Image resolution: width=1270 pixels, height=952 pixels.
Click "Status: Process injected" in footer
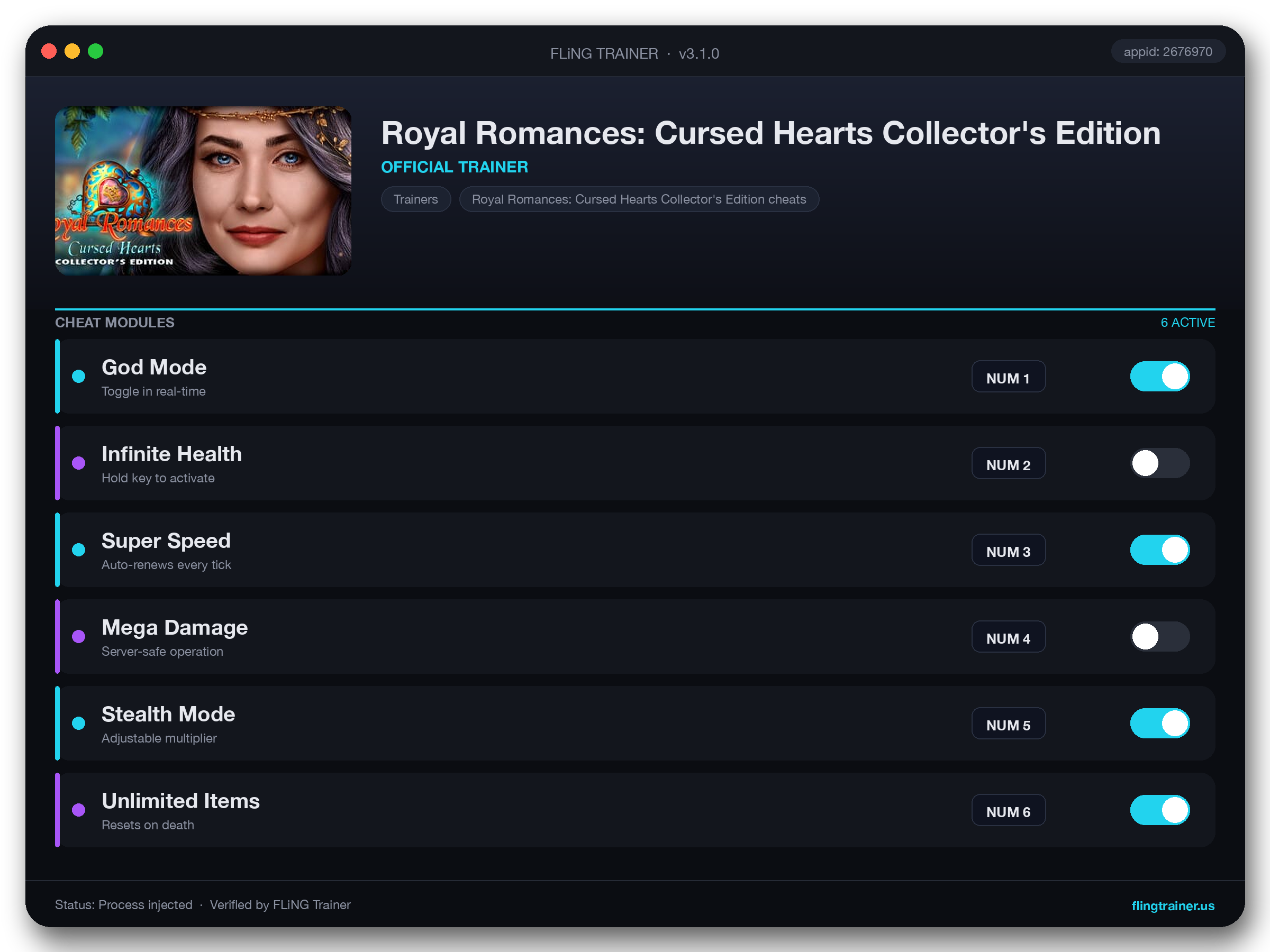[123, 905]
